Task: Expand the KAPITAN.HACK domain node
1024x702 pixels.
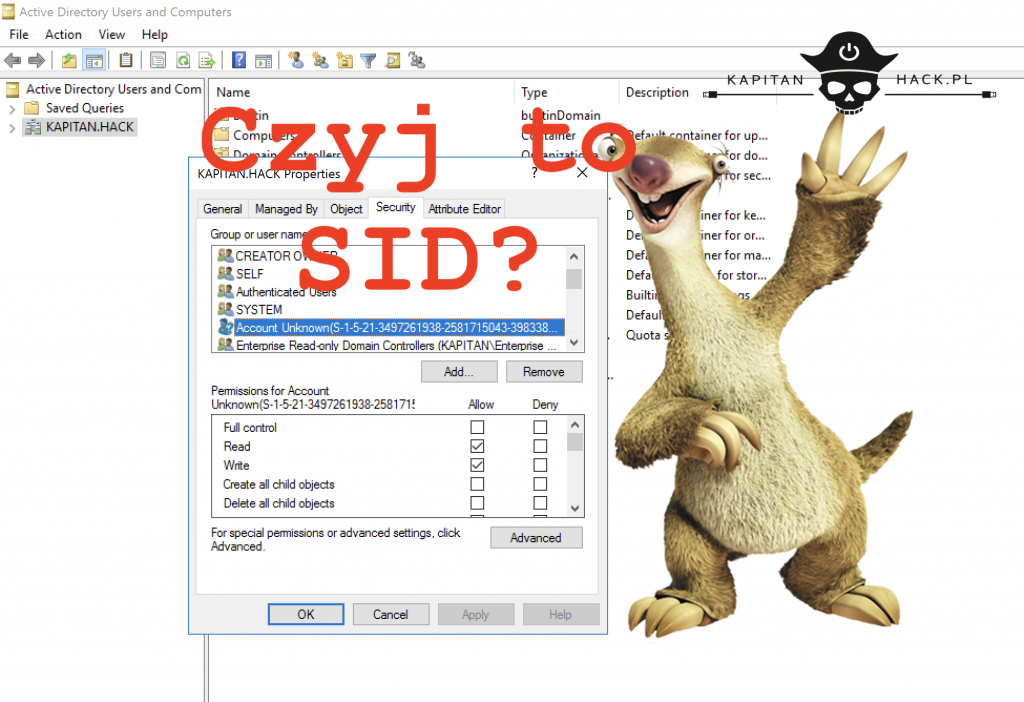Action: [x=12, y=128]
